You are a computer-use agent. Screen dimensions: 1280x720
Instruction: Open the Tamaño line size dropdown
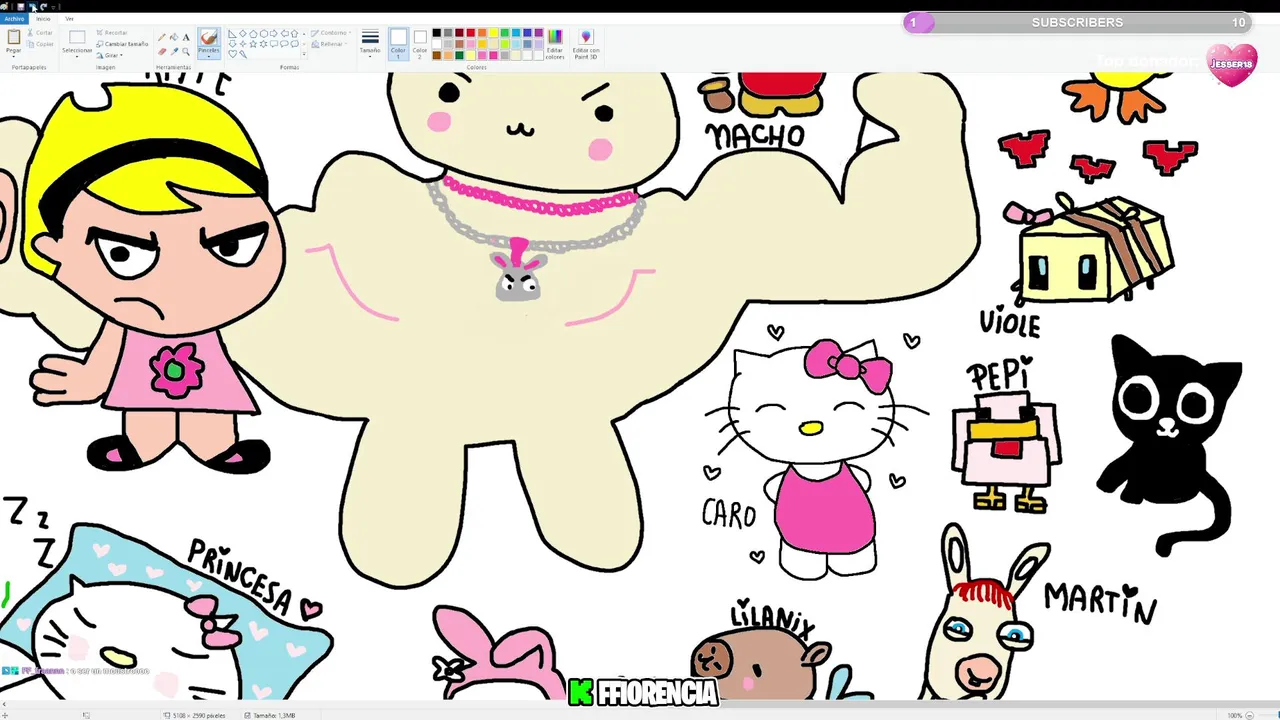[x=370, y=44]
